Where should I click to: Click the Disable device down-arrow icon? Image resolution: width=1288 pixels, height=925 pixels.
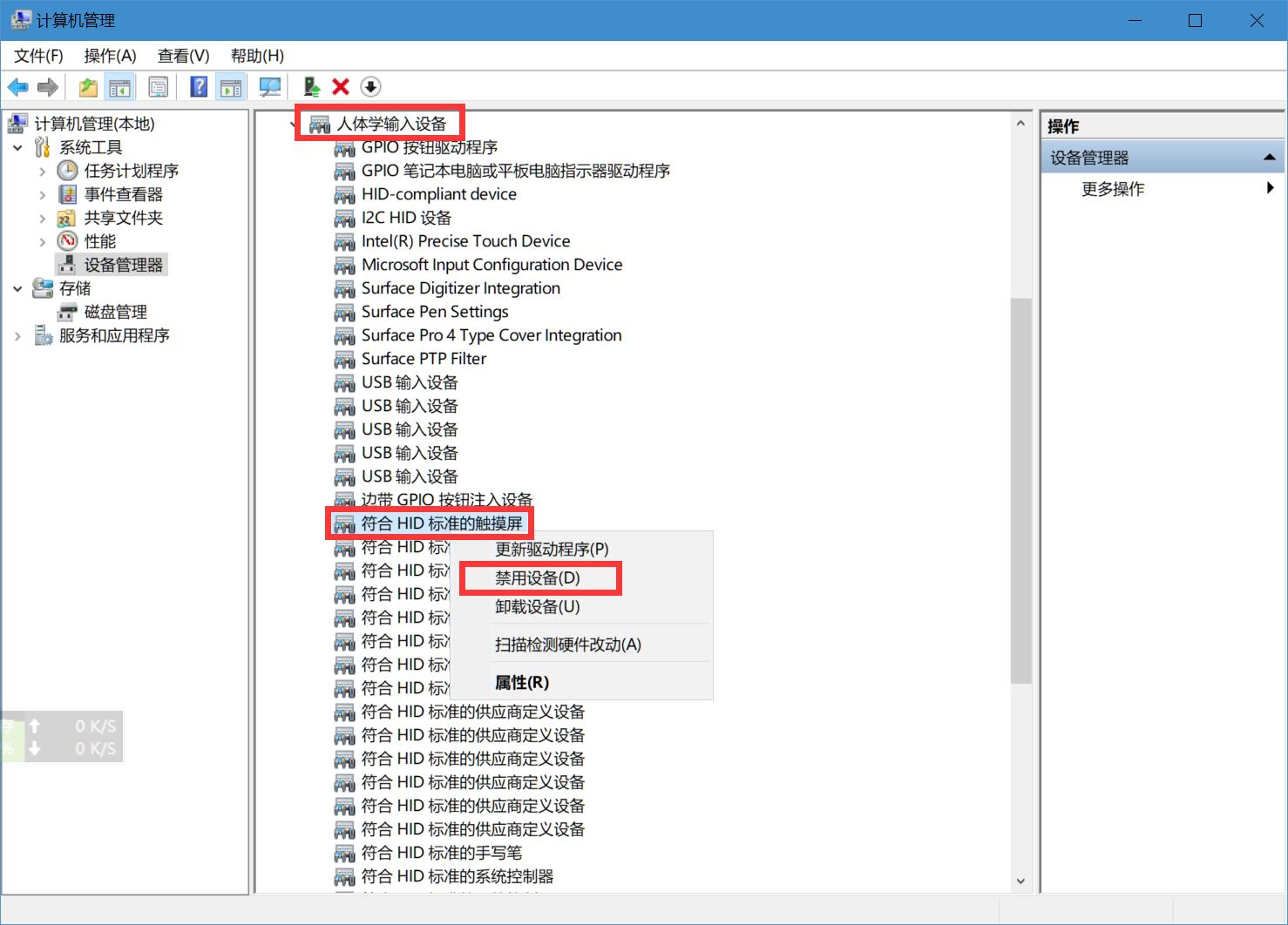click(x=370, y=87)
